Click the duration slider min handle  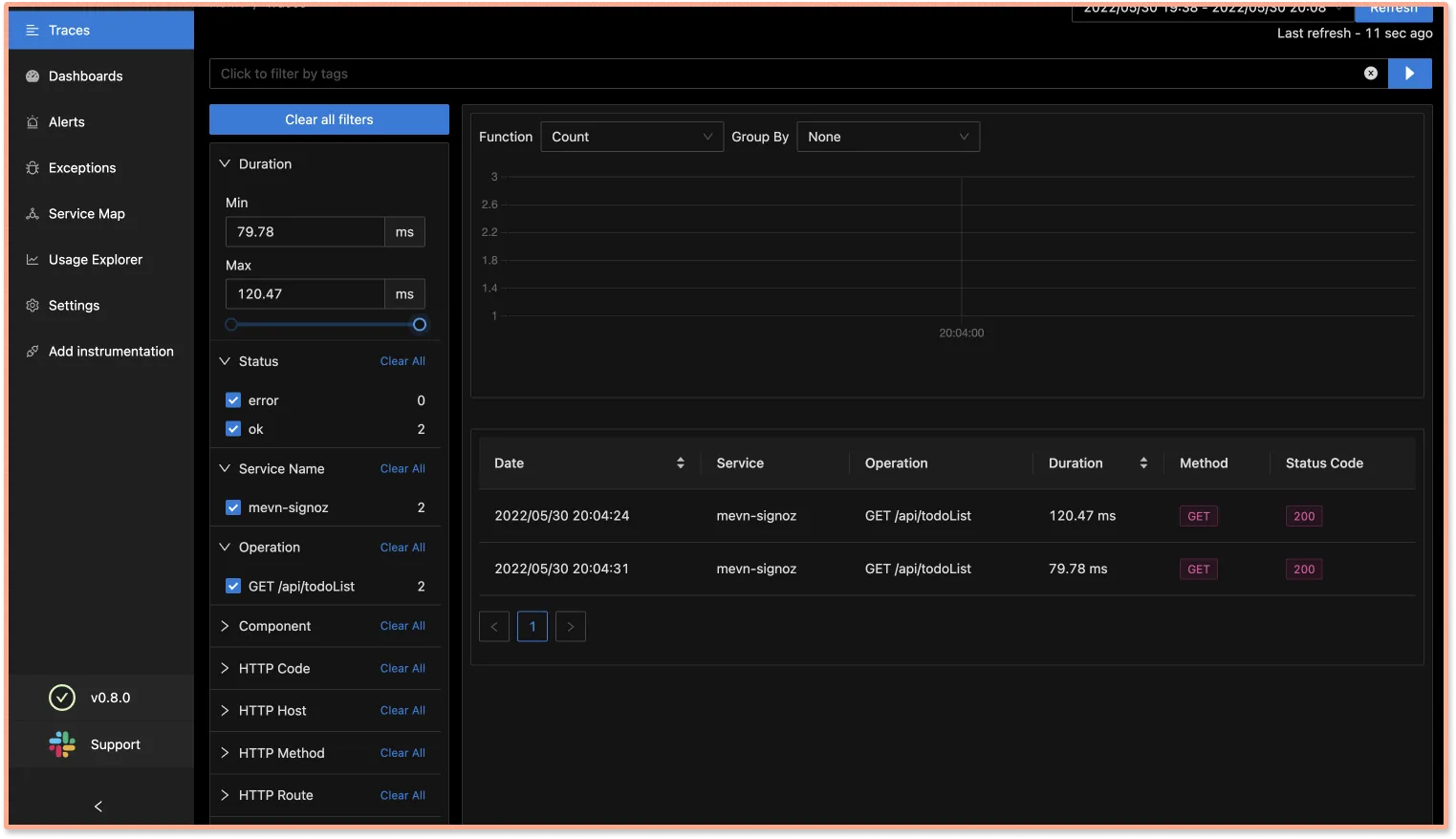(x=231, y=325)
